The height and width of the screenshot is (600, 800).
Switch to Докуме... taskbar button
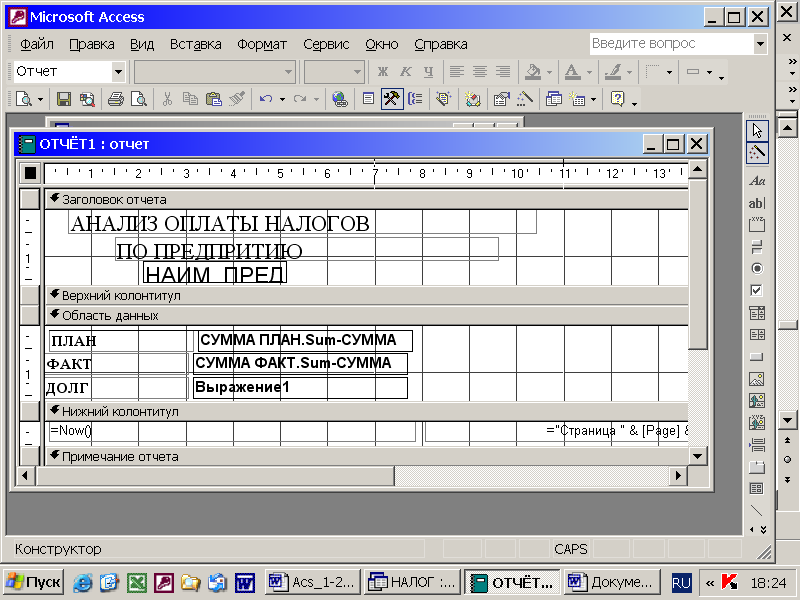click(612, 582)
